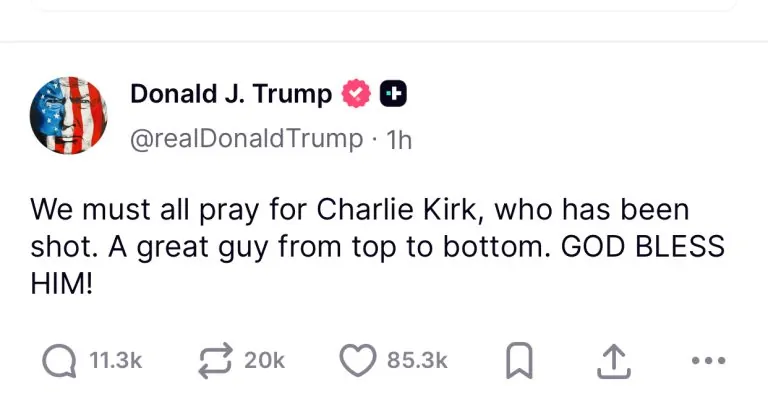
Task: Click the red verified checkmark badge
Action: [355, 95]
